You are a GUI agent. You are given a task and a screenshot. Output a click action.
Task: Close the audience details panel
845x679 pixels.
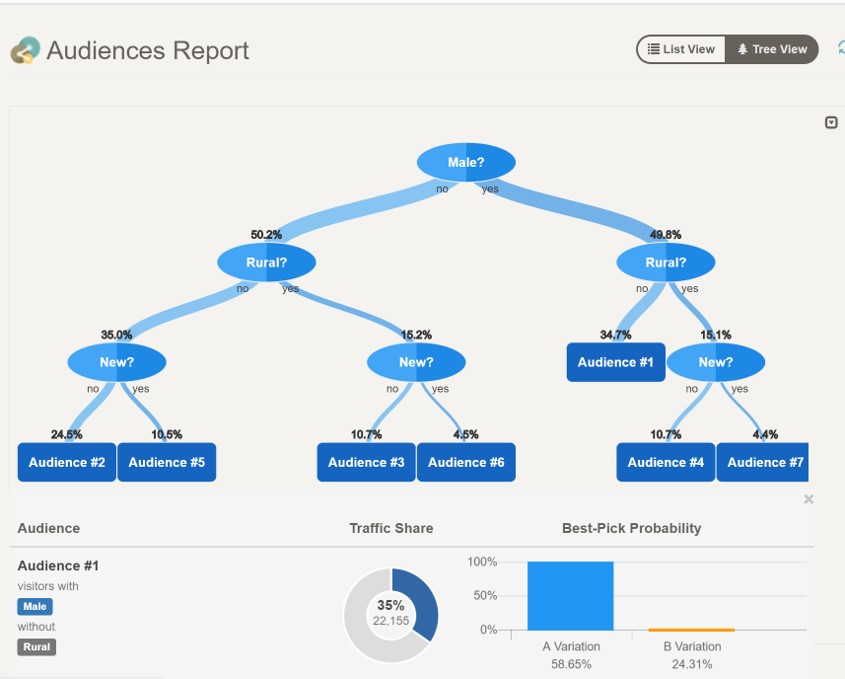pos(809,499)
